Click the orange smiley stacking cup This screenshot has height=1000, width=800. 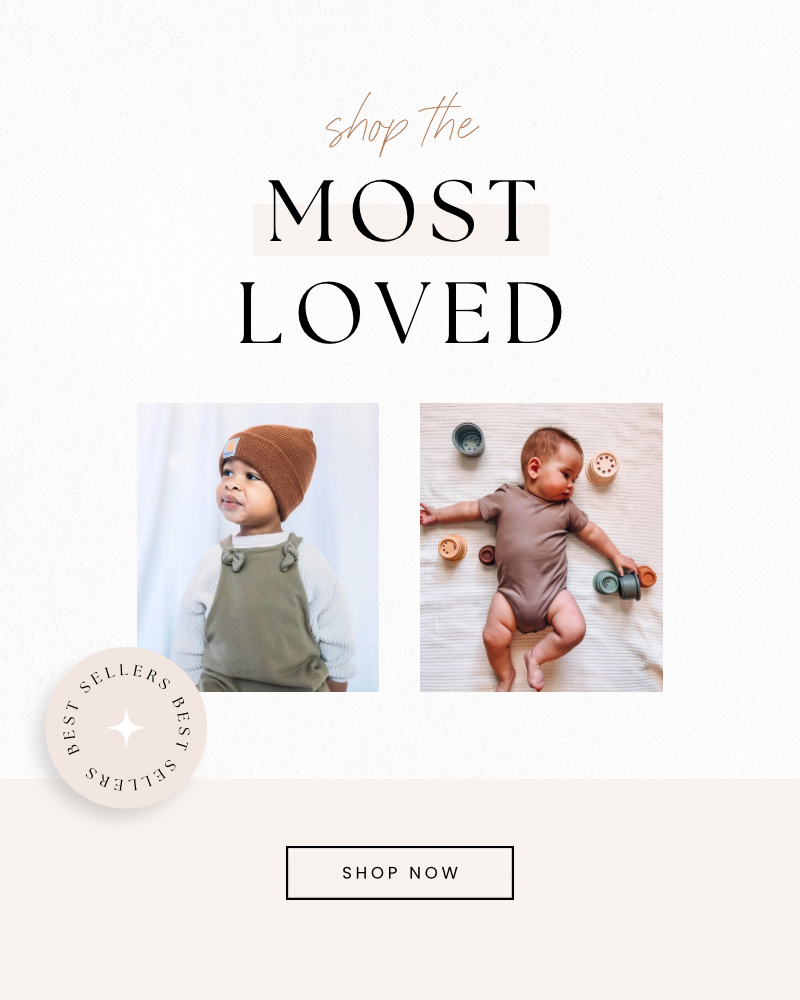(x=452, y=548)
